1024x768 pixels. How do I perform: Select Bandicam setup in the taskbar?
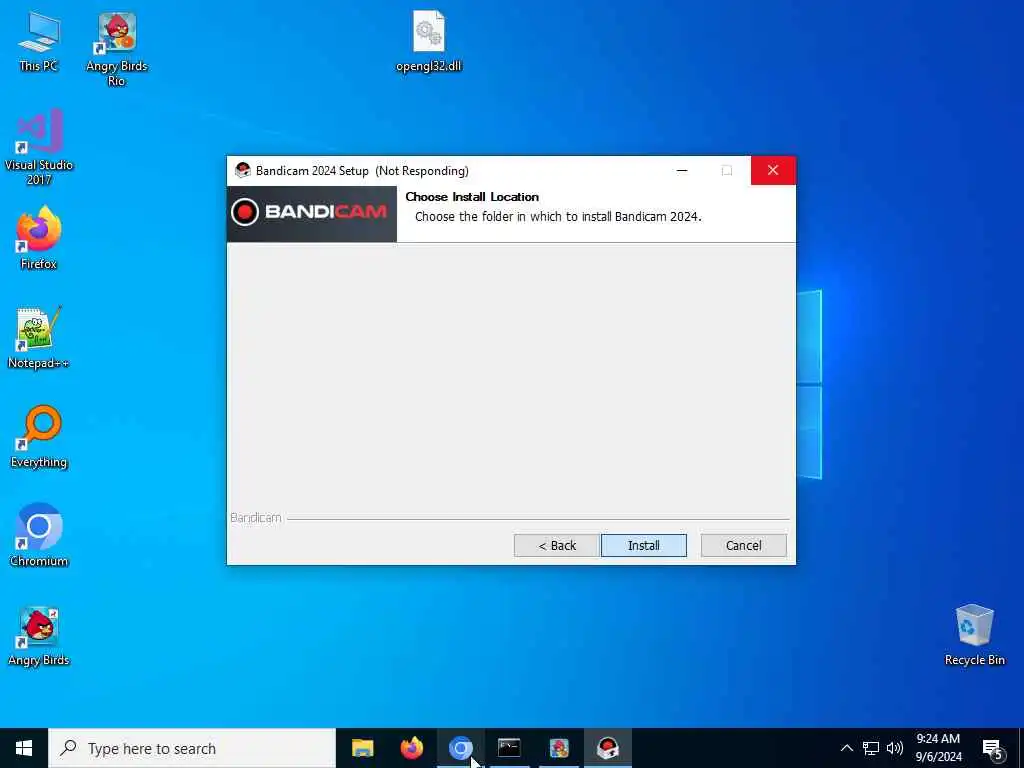point(608,748)
